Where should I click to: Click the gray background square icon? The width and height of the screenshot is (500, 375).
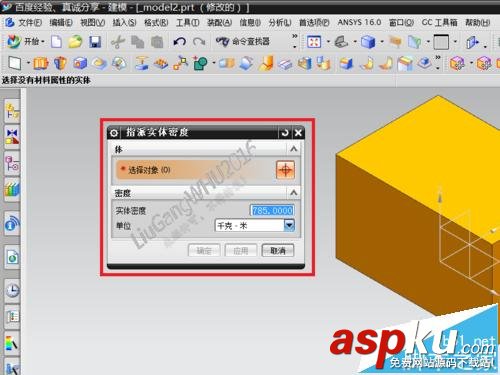tap(441, 42)
